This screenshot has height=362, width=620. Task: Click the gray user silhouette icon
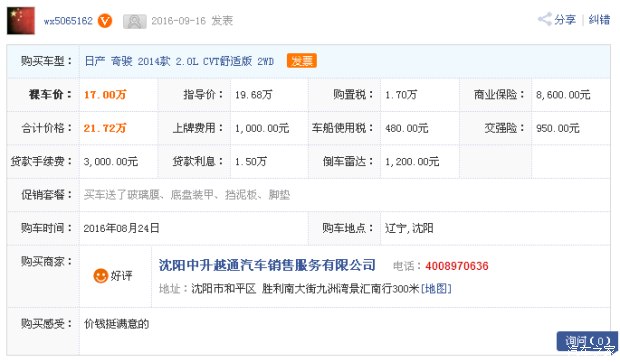[134, 21]
